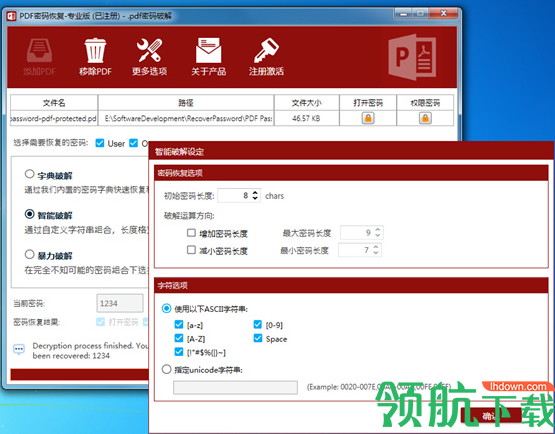This screenshot has width=555, height=434.
Task: Click the 打开密码 lock icon in file row
Action: pyautogui.click(x=368, y=118)
